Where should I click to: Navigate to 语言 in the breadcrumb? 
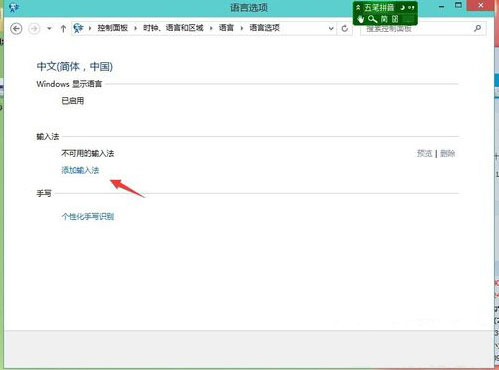point(226,28)
